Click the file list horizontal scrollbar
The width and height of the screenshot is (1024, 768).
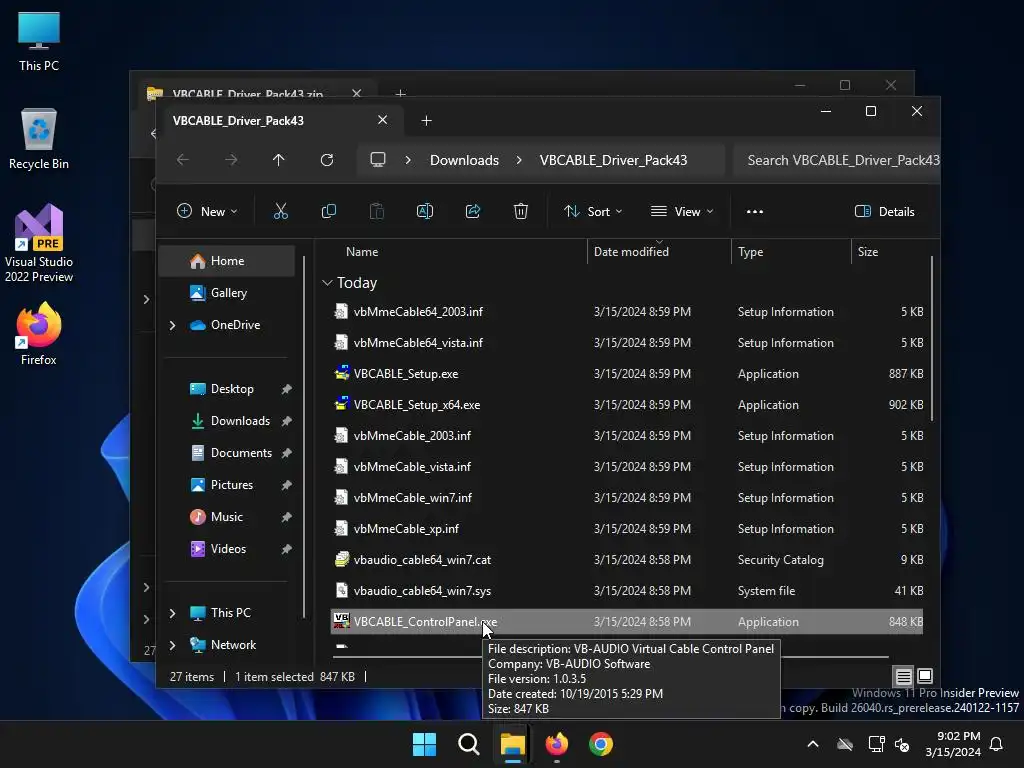[611, 656]
